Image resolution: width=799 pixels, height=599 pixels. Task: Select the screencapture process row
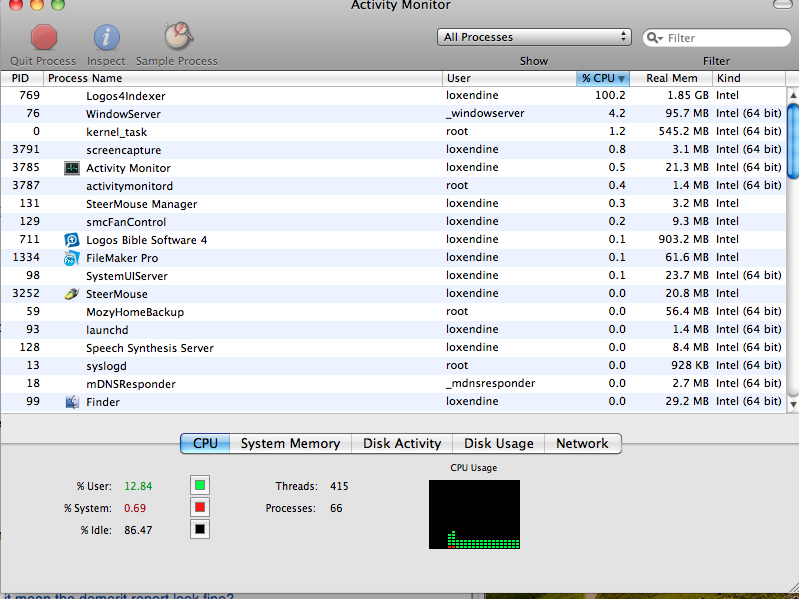click(x=393, y=150)
